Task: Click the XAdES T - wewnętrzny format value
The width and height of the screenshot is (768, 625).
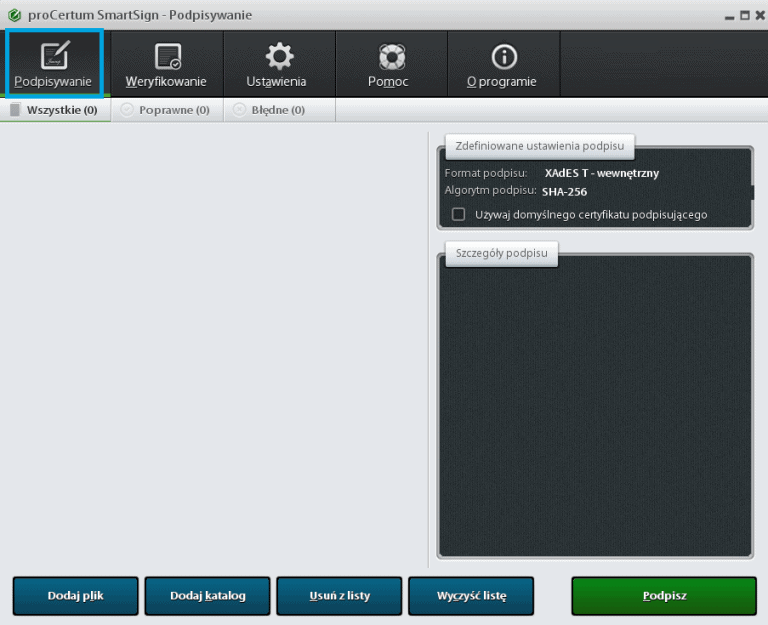Action: (601, 173)
